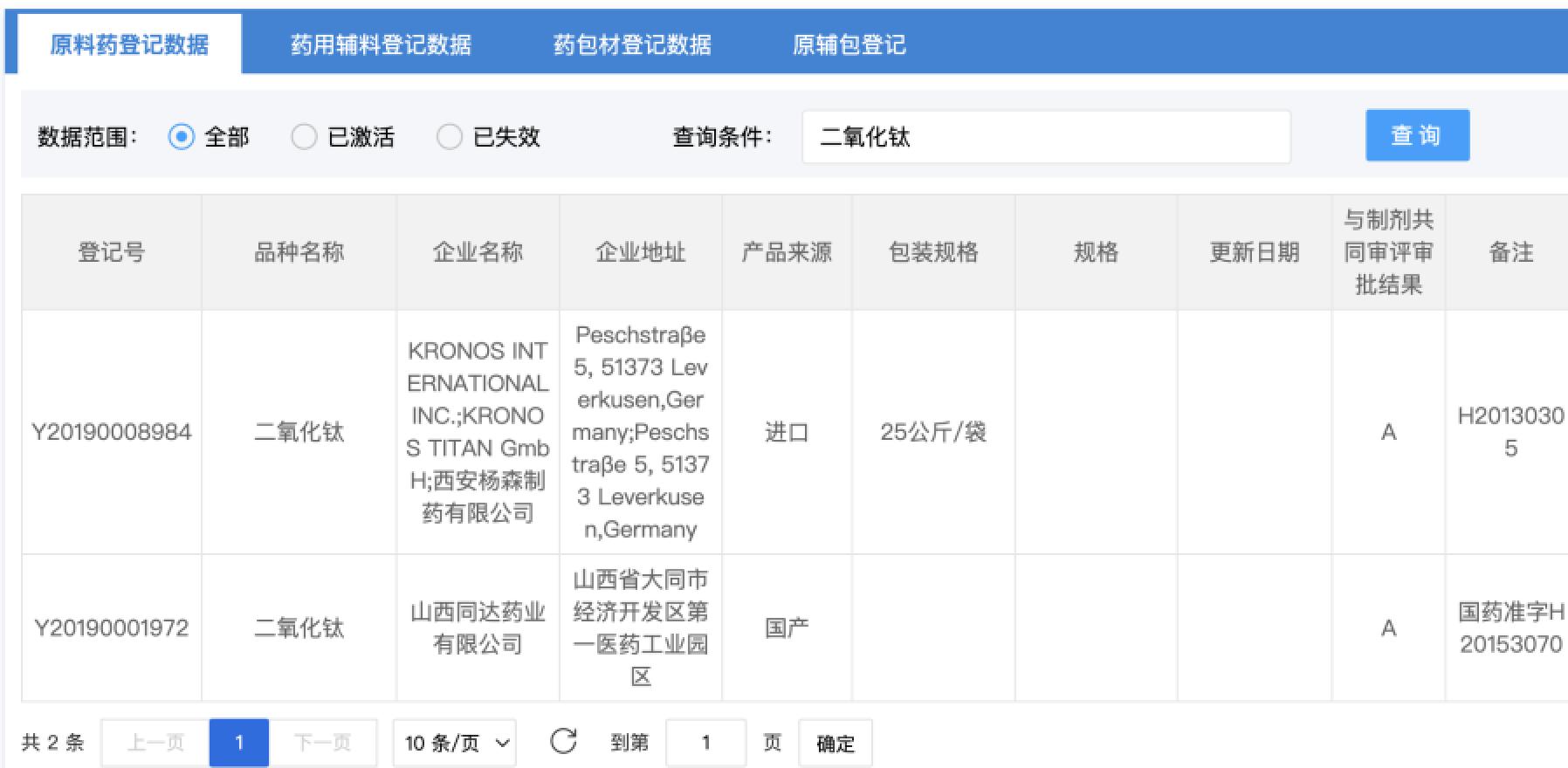
Task: Switch to 原辅包登记 tab
Action: [x=849, y=45]
